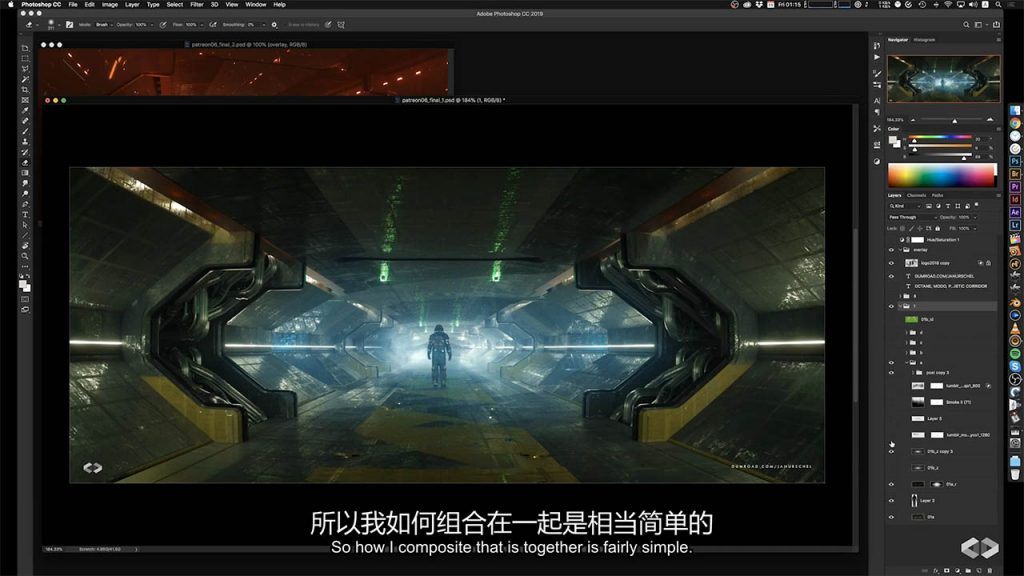This screenshot has width=1024, height=576.
Task: Select the Crop tool
Action: 25,90
